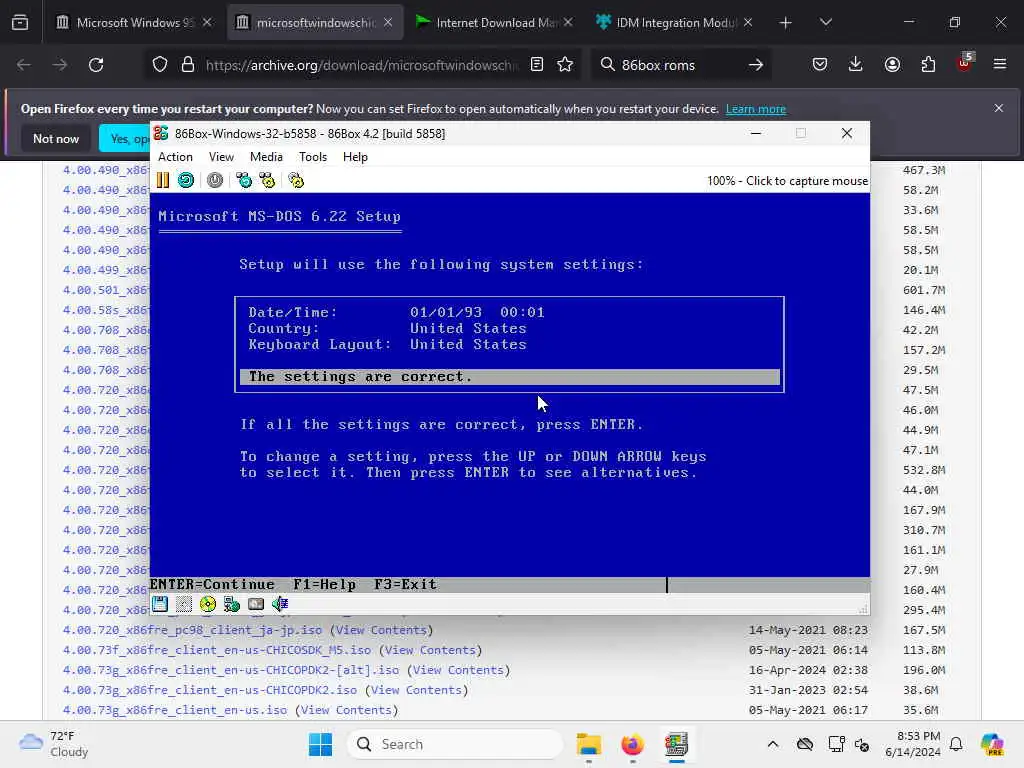Click the sound speaker status icon
1024x768 pixels.
(x=280, y=604)
